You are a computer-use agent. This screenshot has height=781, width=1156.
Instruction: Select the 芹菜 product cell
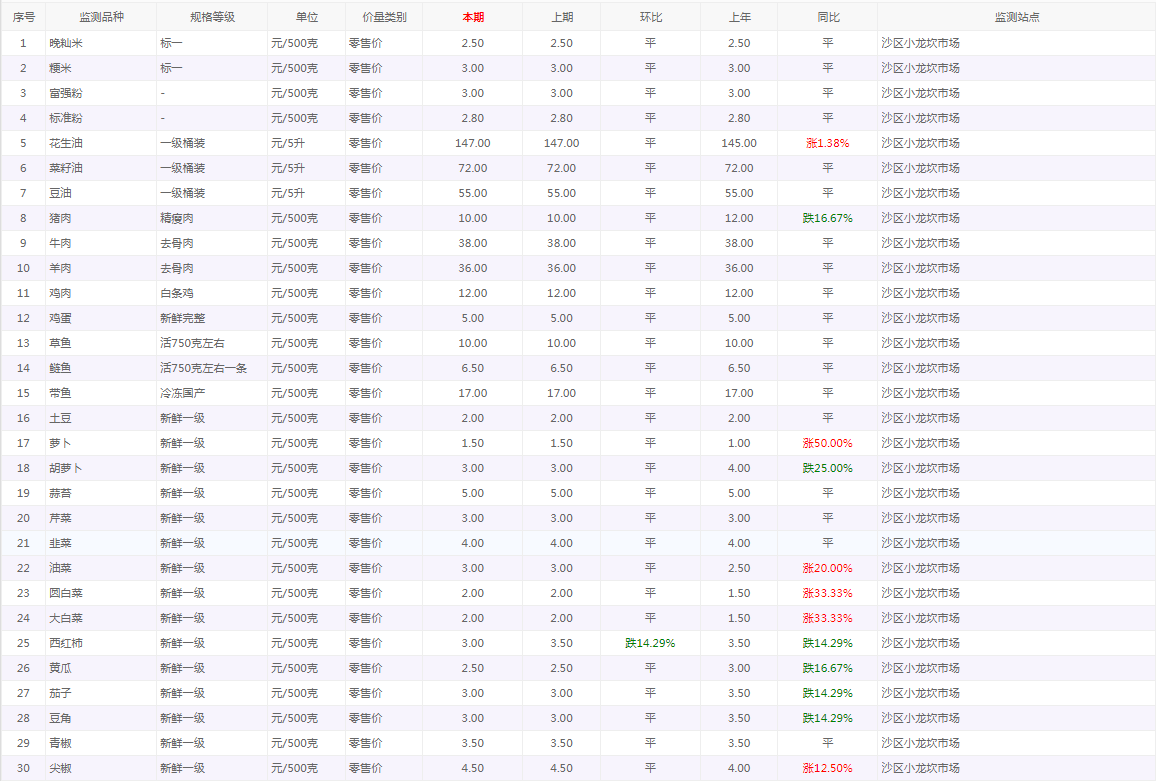101,518
